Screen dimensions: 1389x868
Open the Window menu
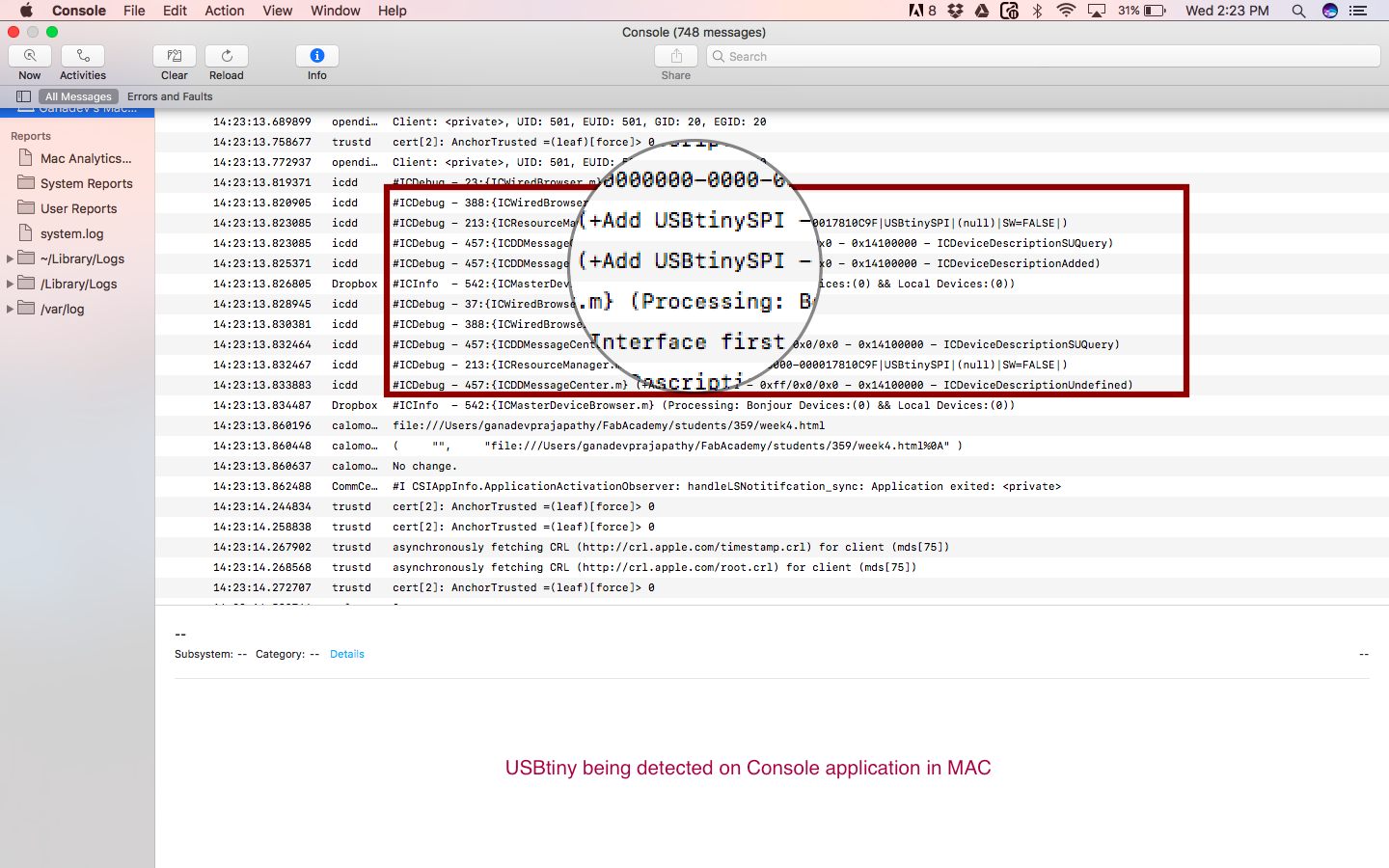click(x=335, y=11)
